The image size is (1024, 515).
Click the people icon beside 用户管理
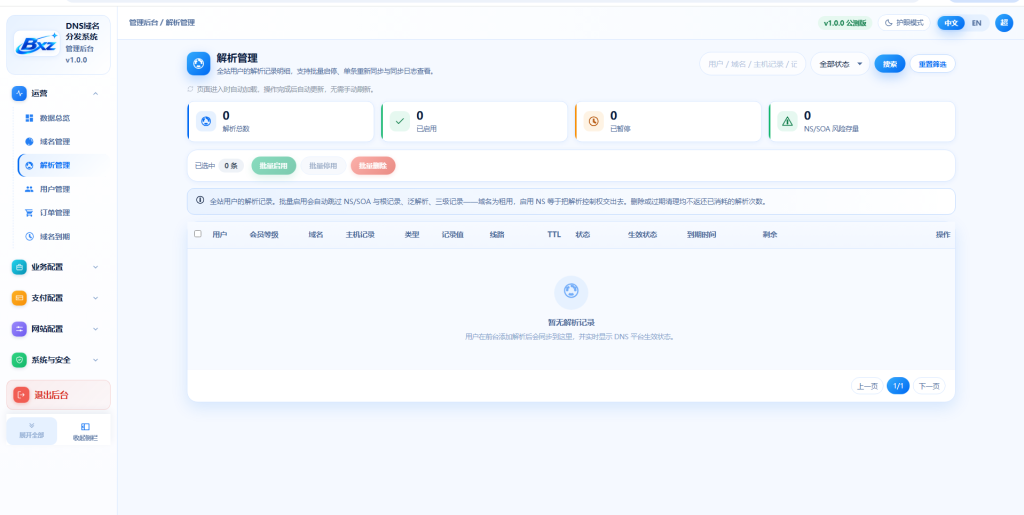point(29,189)
